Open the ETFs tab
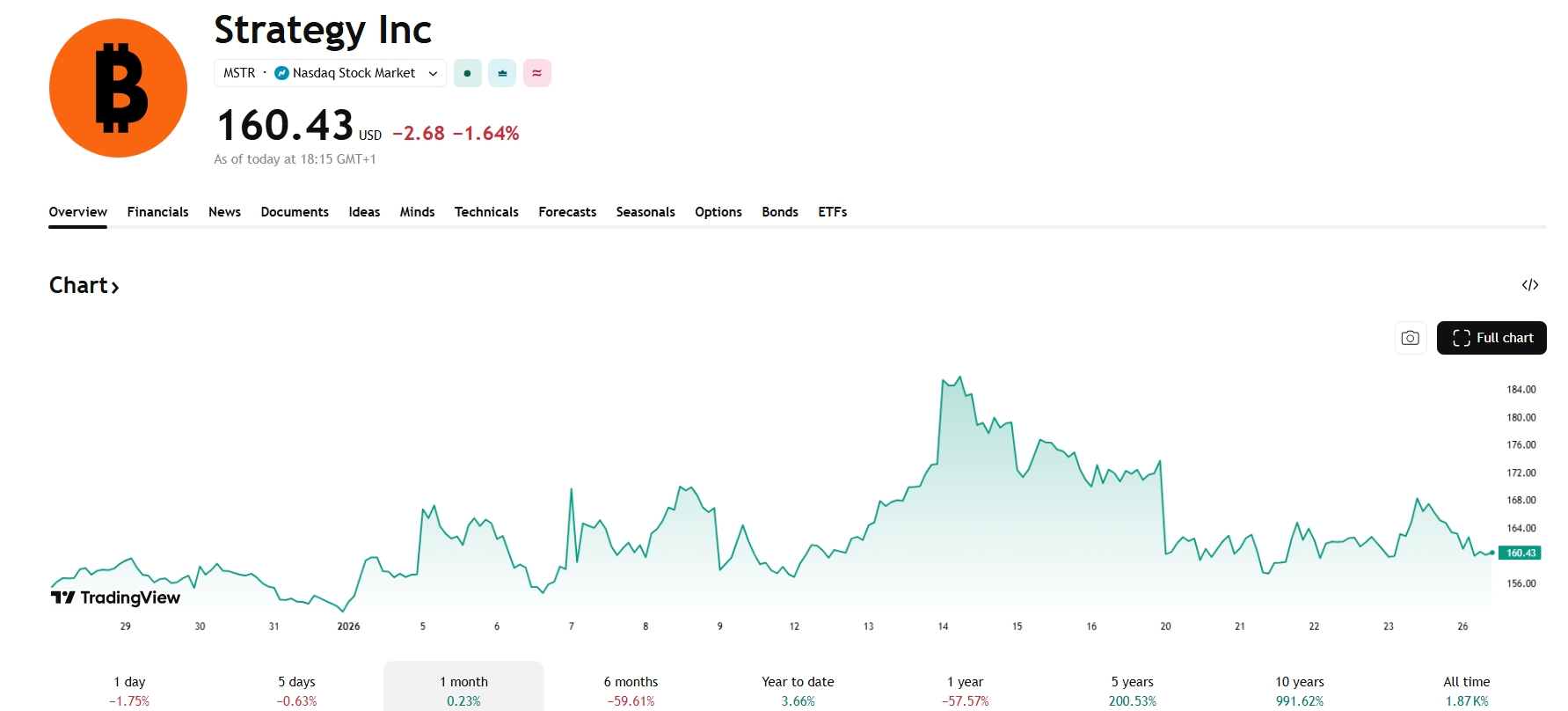1568x711 pixels. coord(833,212)
